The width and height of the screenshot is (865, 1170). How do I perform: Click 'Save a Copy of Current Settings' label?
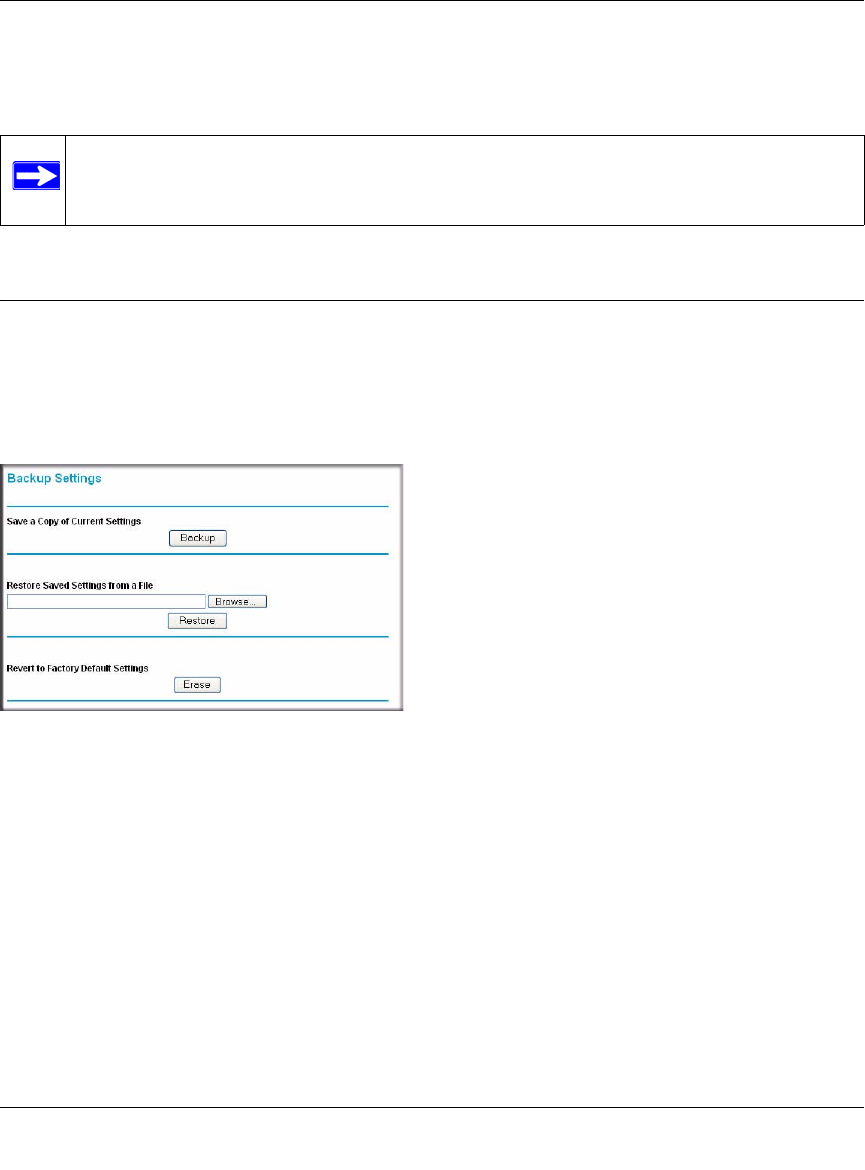74,522
